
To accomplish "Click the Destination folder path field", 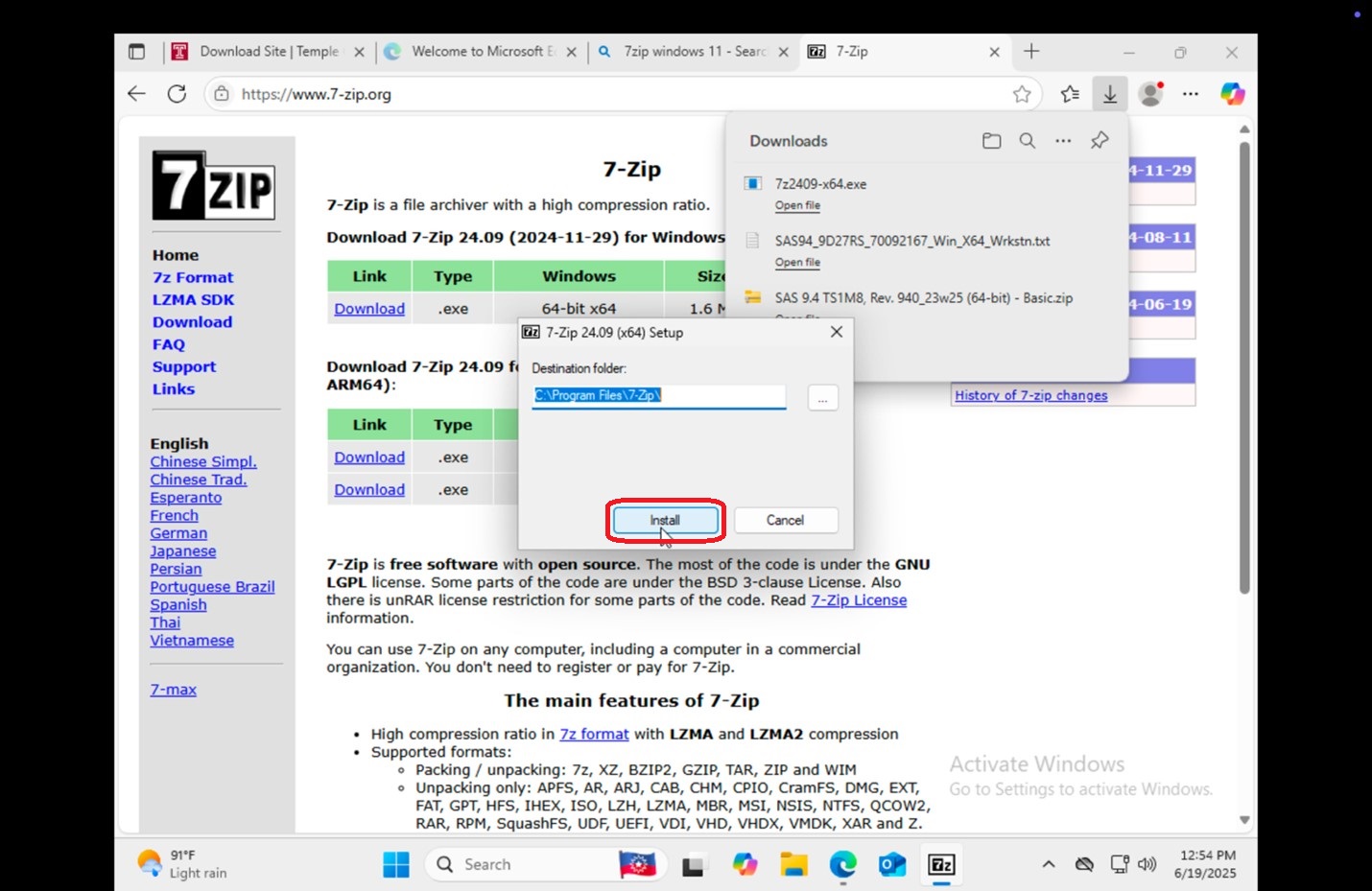I will point(659,395).
